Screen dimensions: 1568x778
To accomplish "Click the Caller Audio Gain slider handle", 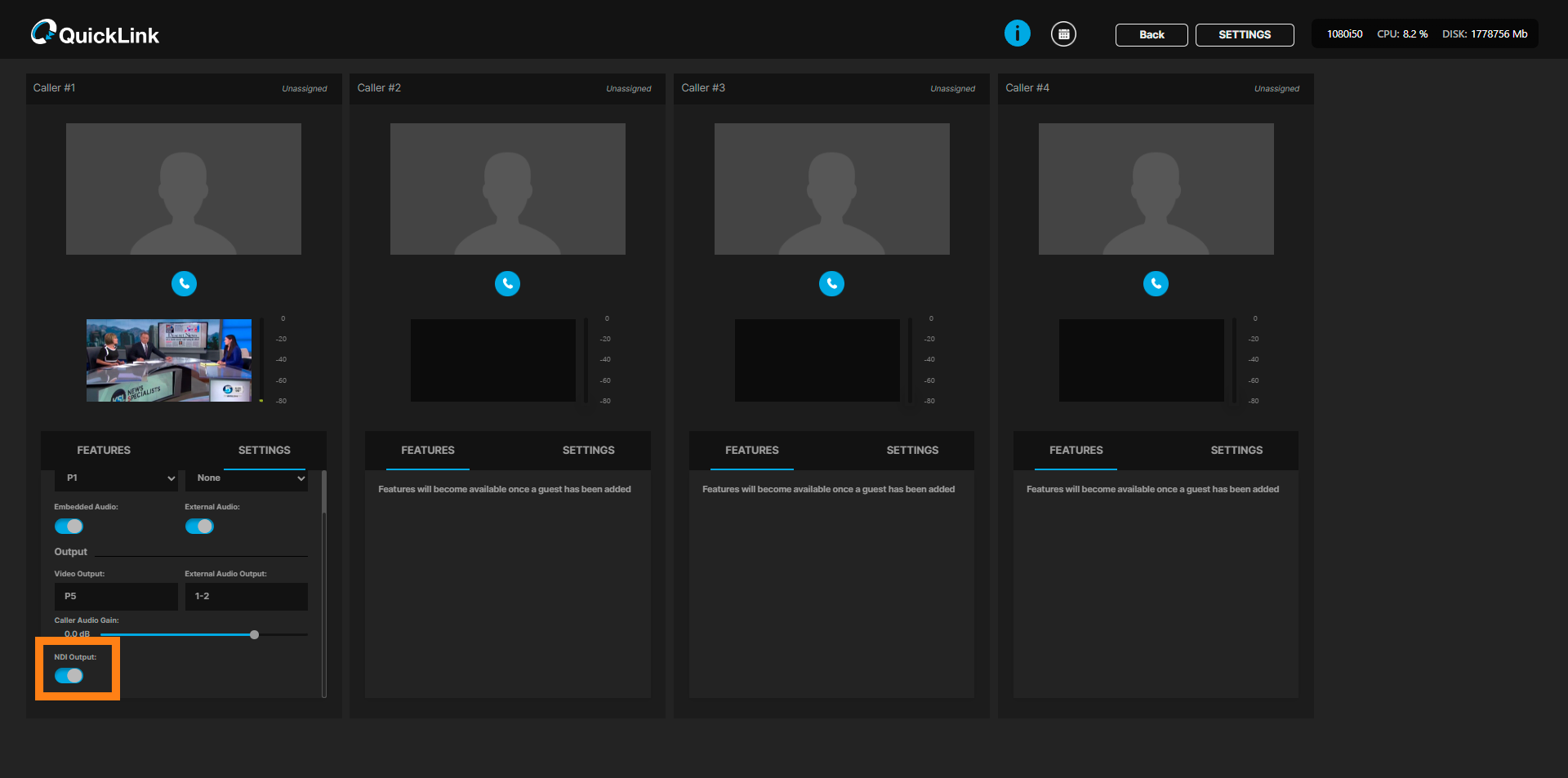I will click(x=254, y=634).
